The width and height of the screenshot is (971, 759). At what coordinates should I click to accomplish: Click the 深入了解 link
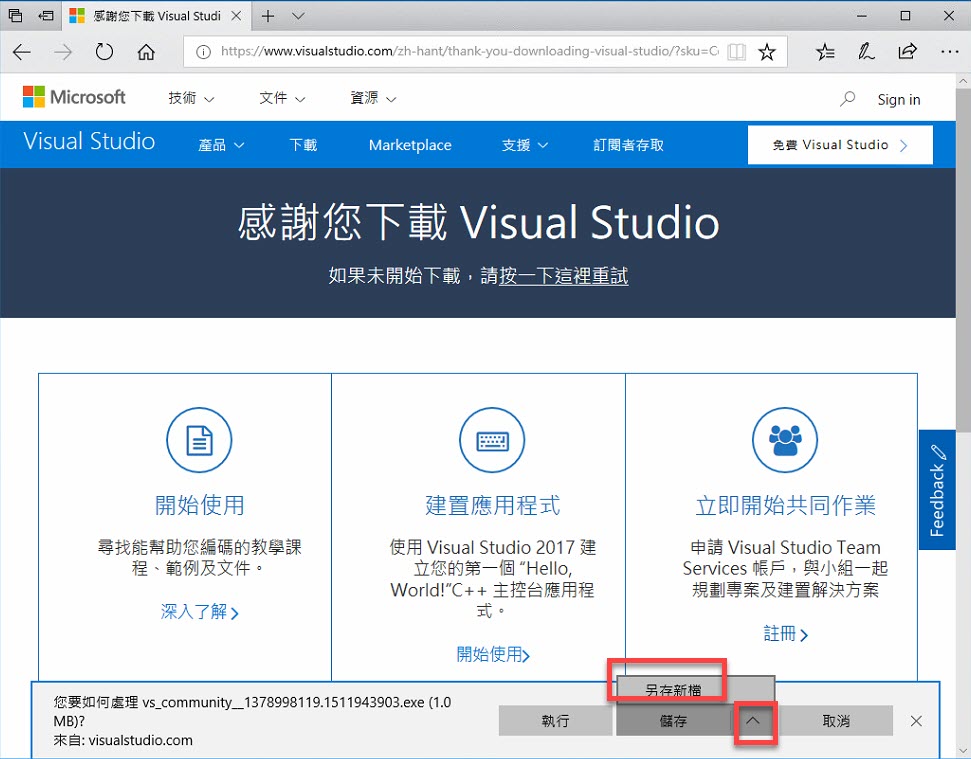199,612
